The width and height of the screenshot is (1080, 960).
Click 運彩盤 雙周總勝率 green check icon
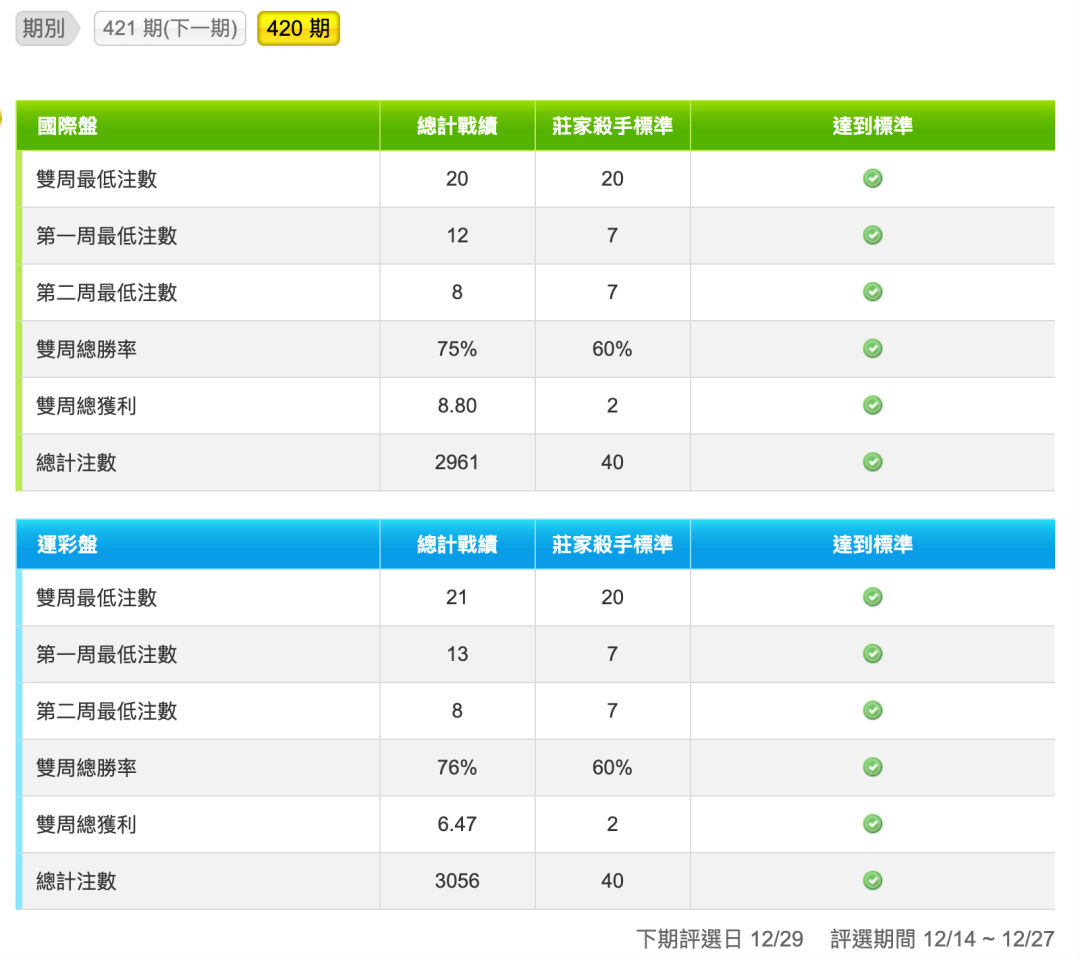pos(872,767)
